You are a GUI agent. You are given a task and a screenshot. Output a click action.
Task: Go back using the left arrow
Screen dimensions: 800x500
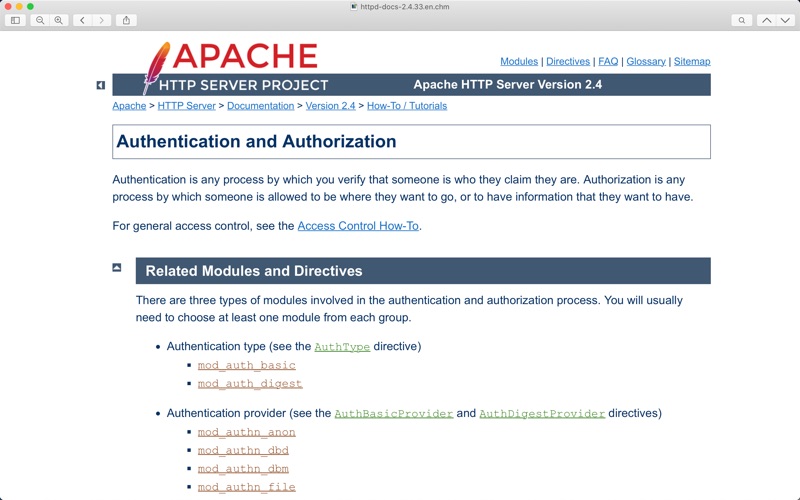82,20
